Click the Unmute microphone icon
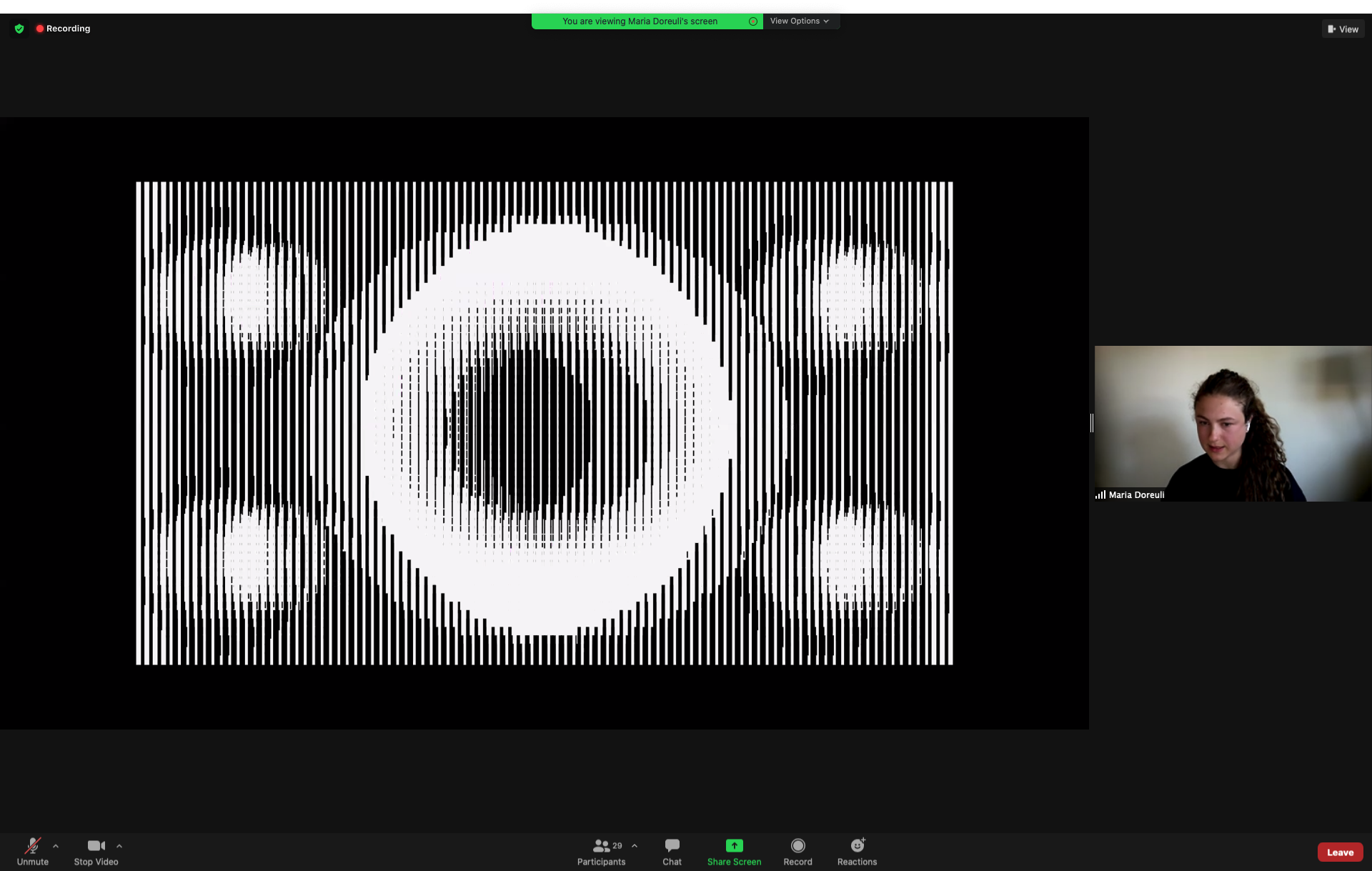The height and width of the screenshot is (871, 1372). [33, 846]
